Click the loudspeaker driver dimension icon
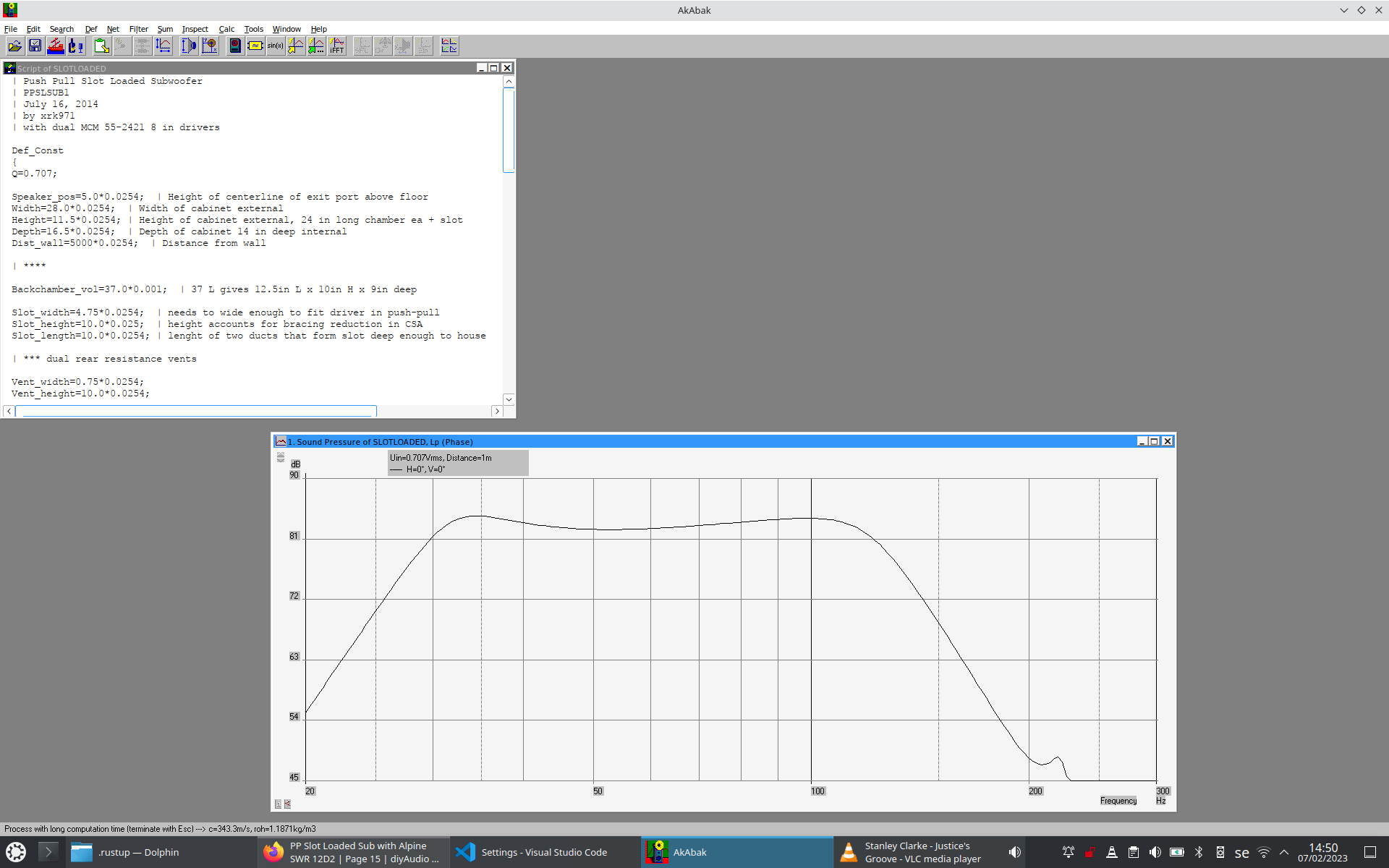 [x=189, y=46]
